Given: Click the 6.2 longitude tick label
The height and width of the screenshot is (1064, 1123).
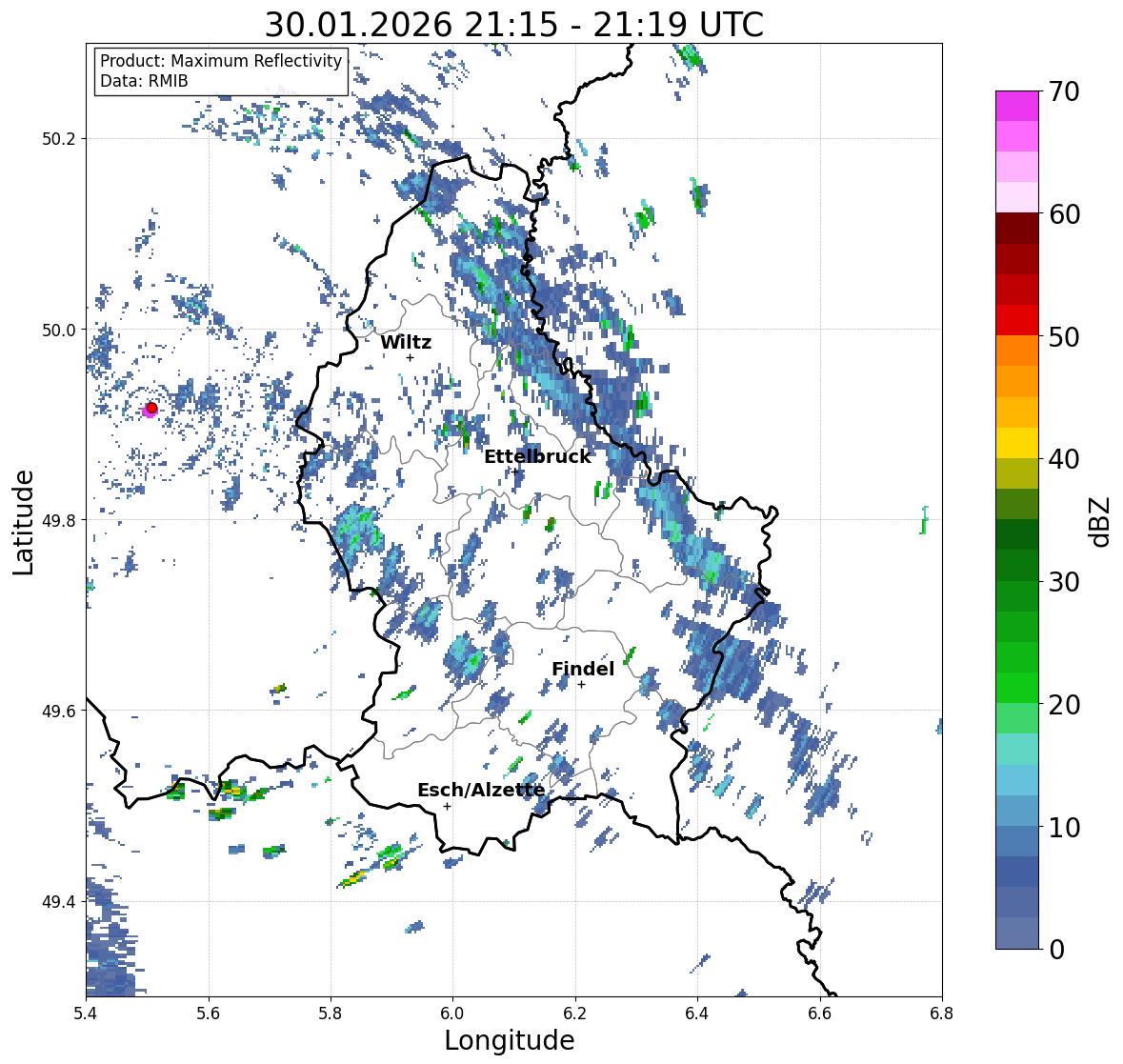Looking at the screenshot, I should coord(575,1014).
